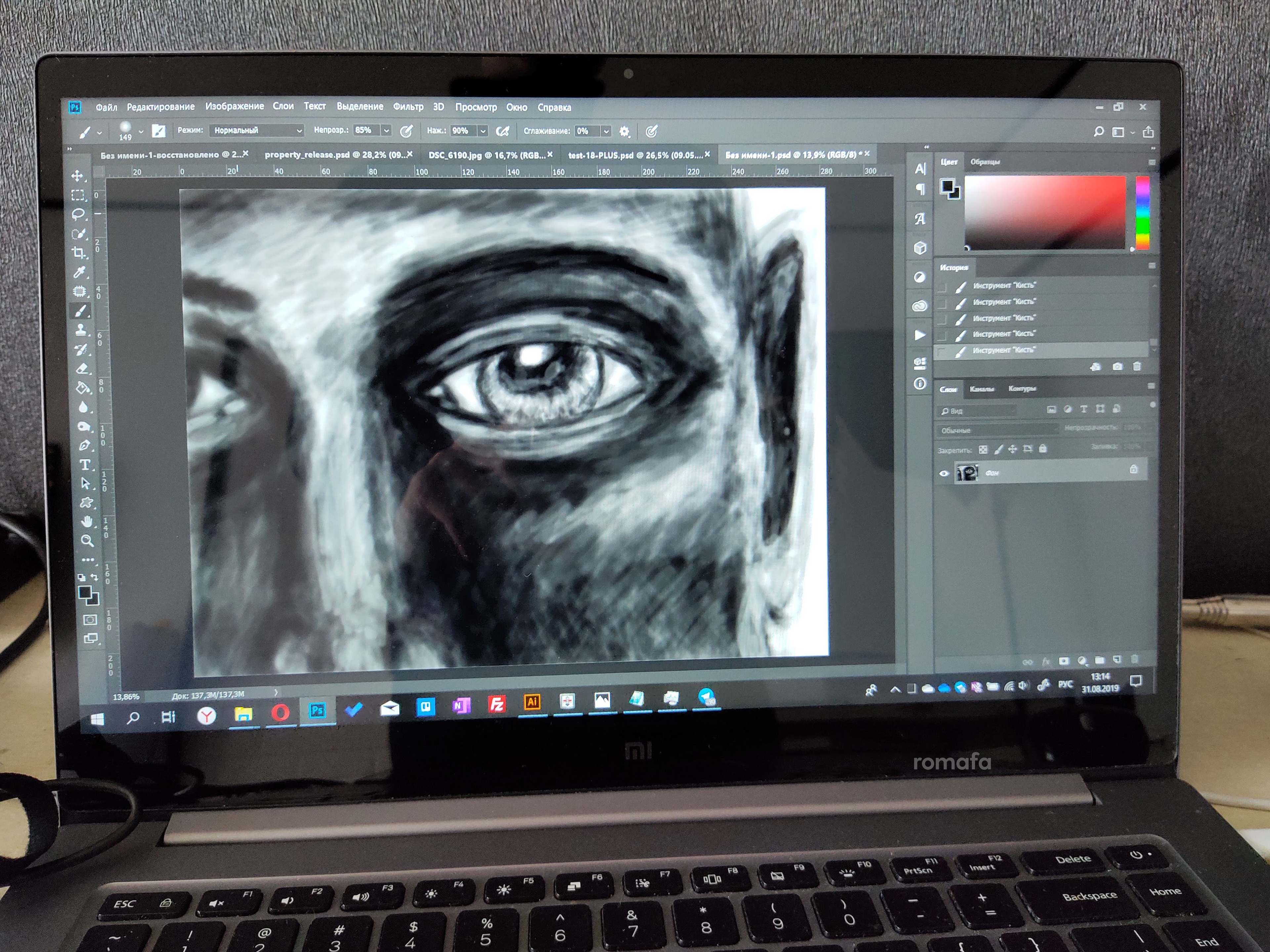
Task: Expand the Наж. flow dropdown arrow
Action: click(x=483, y=132)
